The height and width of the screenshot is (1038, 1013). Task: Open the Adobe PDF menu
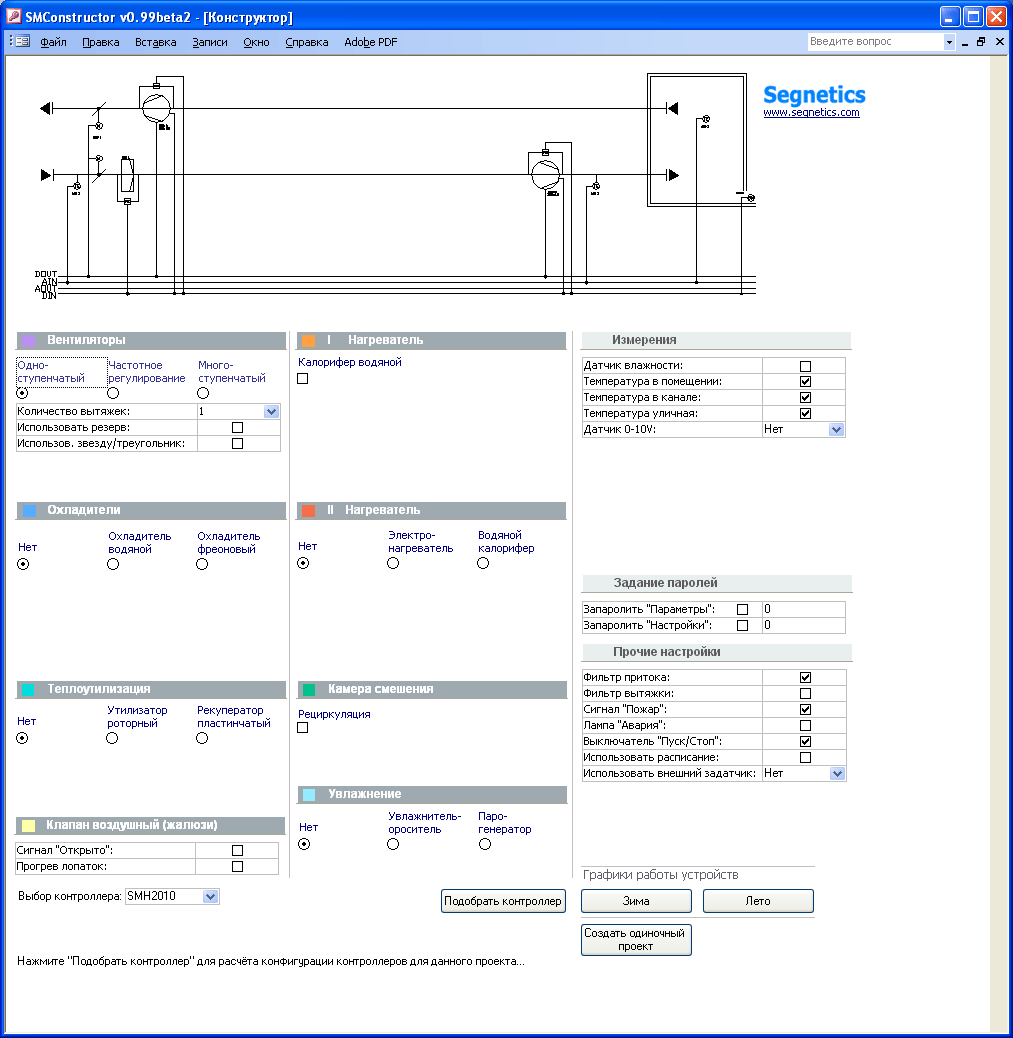[x=371, y=42]
